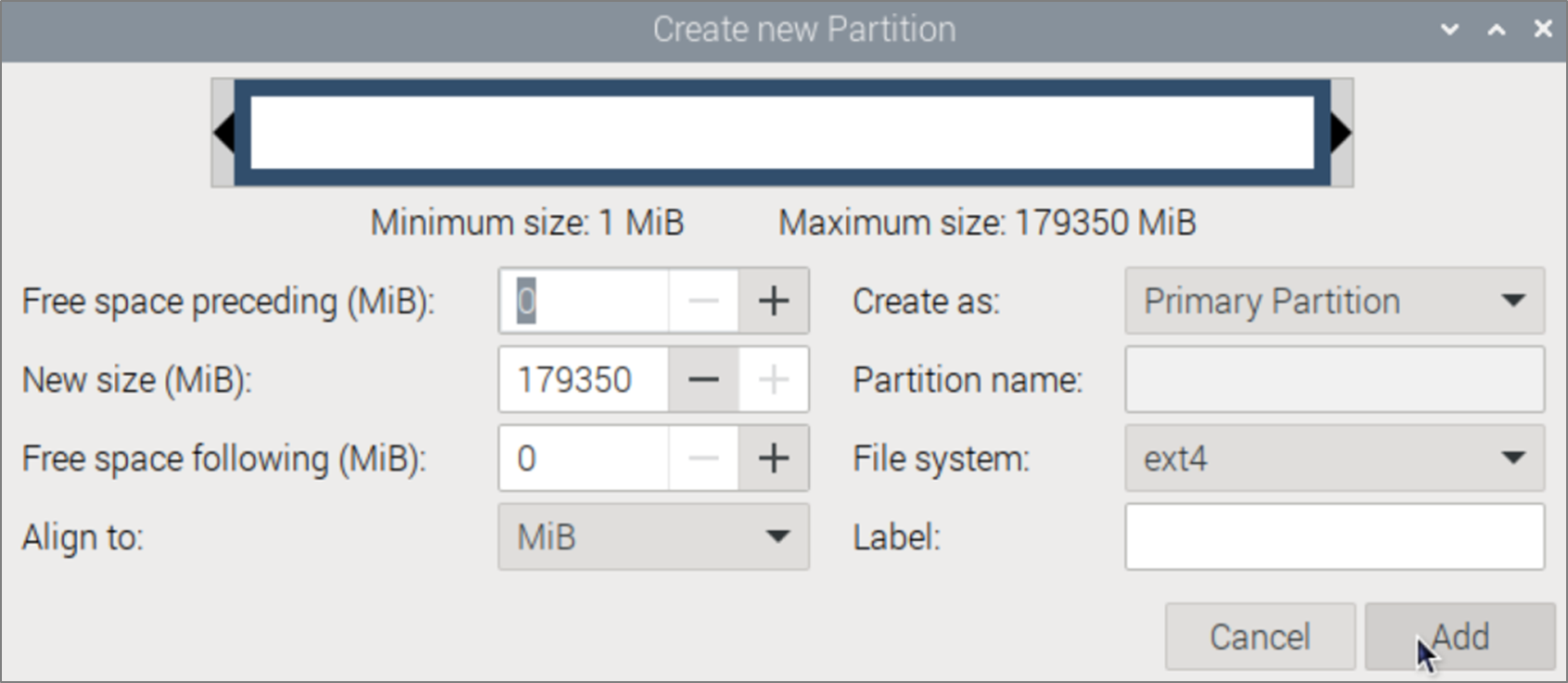Click the plus stepper for Free space preceding
Image resolution: width=1568 pixels, height=683 pixels.
click(x=774, y=301)
